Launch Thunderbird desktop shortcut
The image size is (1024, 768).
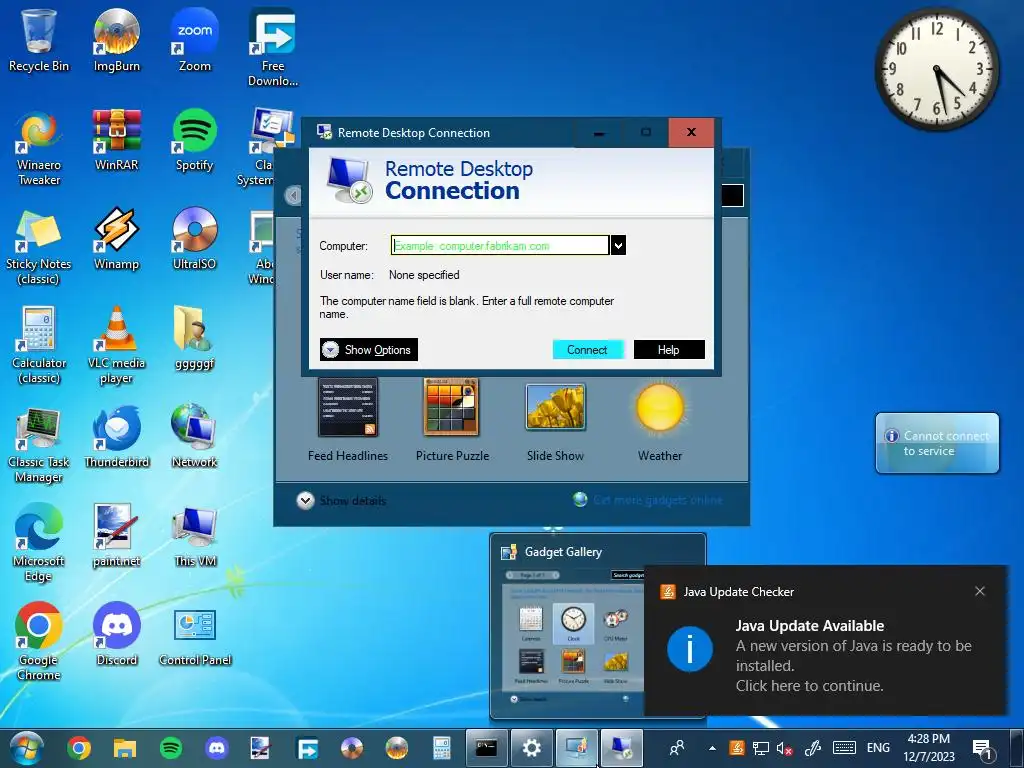tap(116, 438)
